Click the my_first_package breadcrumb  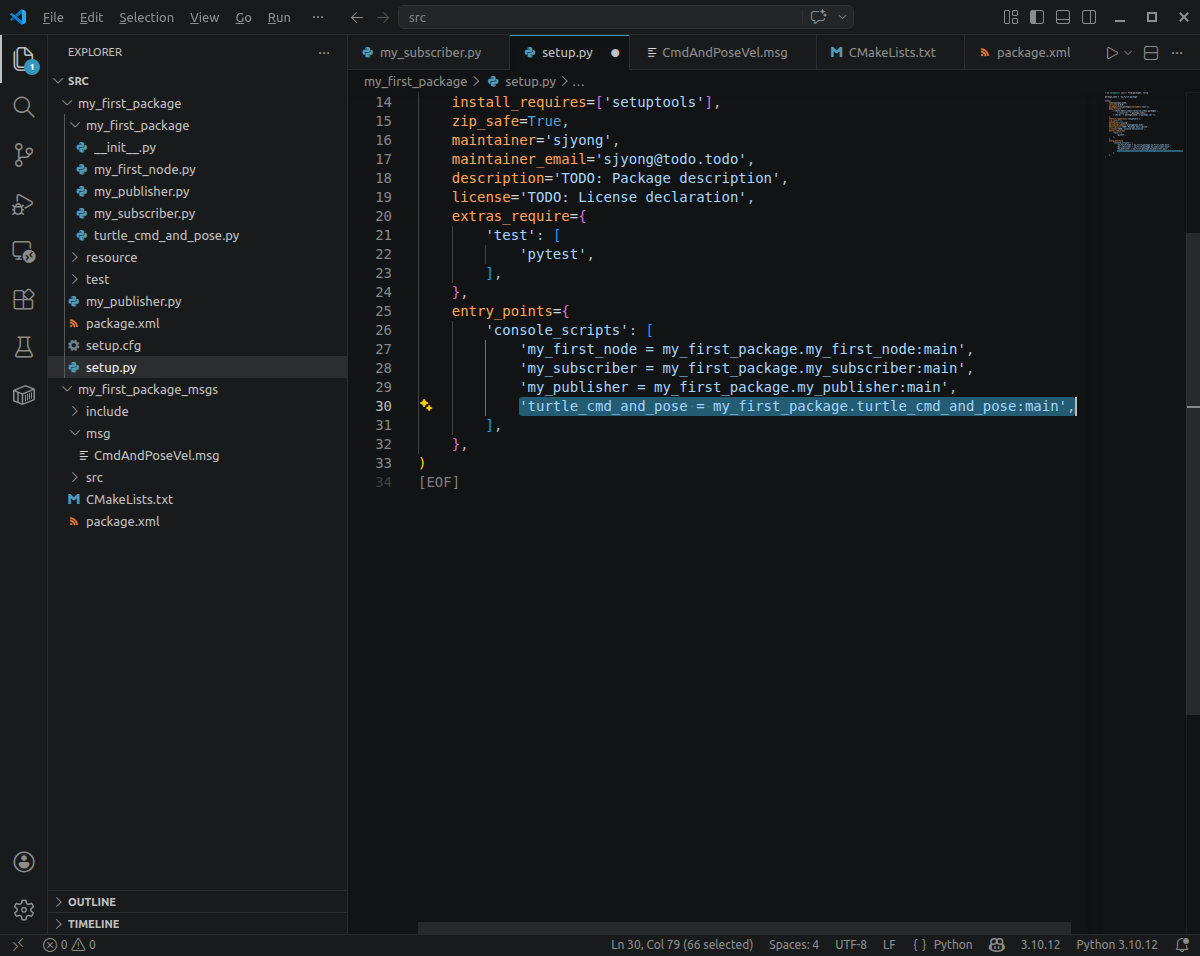click(415, 81)
